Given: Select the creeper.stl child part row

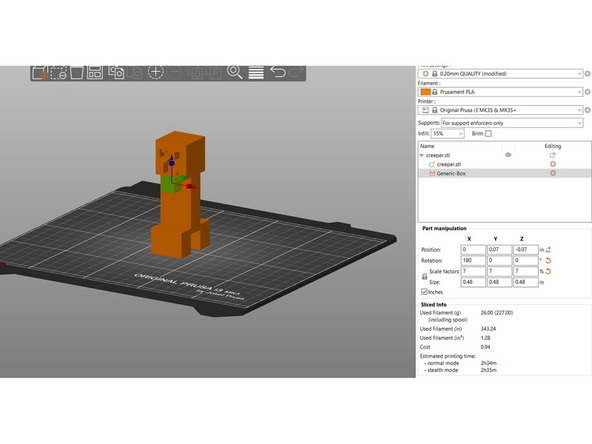Looking at the screenshot, I should (504, 164).
